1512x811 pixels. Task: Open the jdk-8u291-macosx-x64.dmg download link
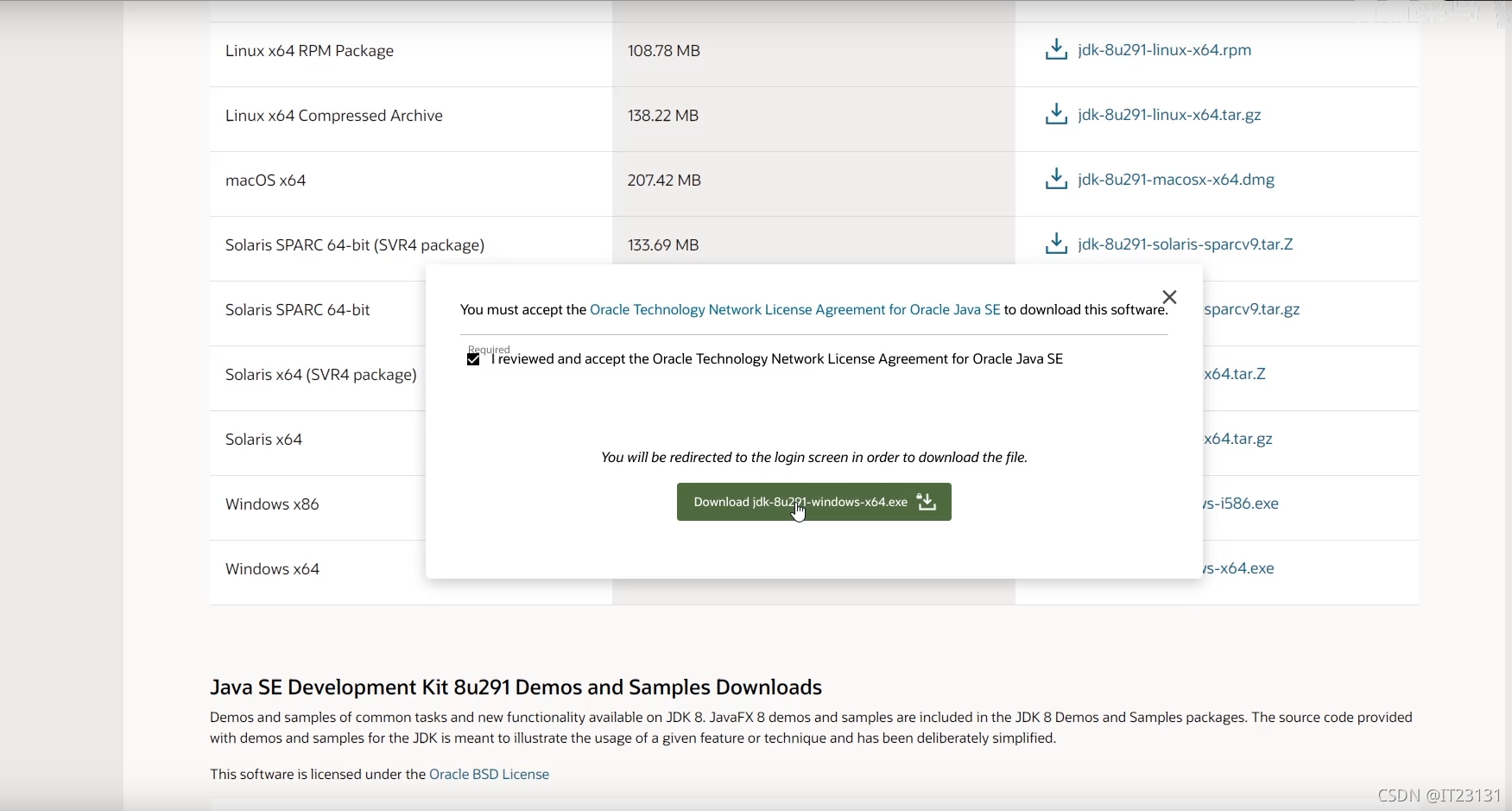(x=1176, y=180)
